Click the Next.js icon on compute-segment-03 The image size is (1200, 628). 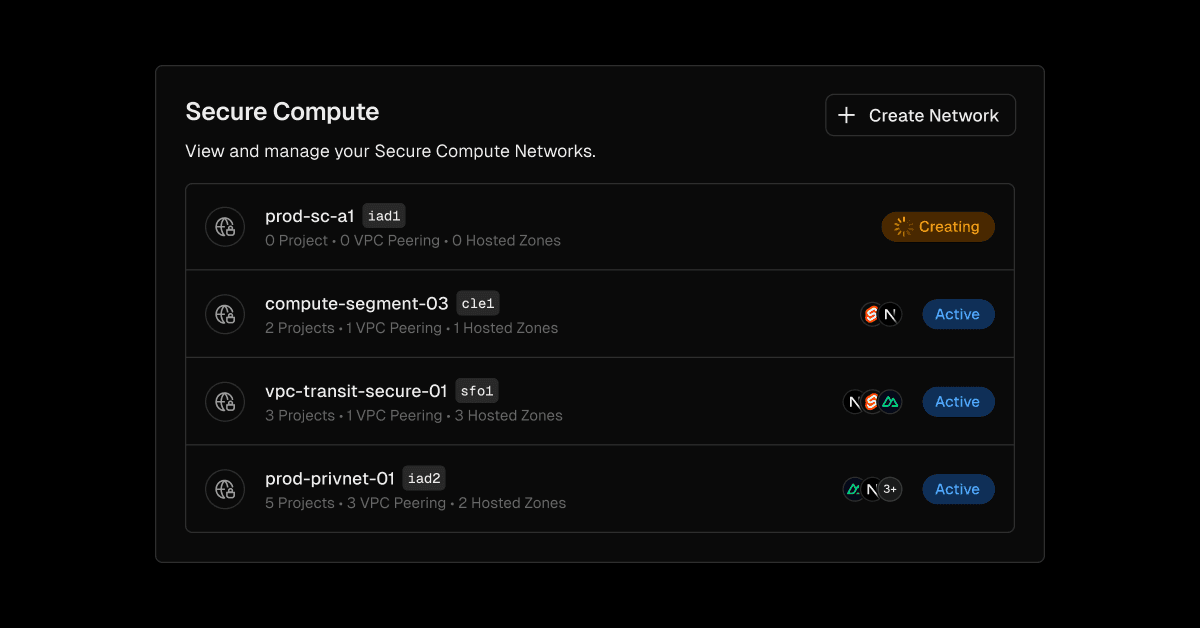point(890,314)
